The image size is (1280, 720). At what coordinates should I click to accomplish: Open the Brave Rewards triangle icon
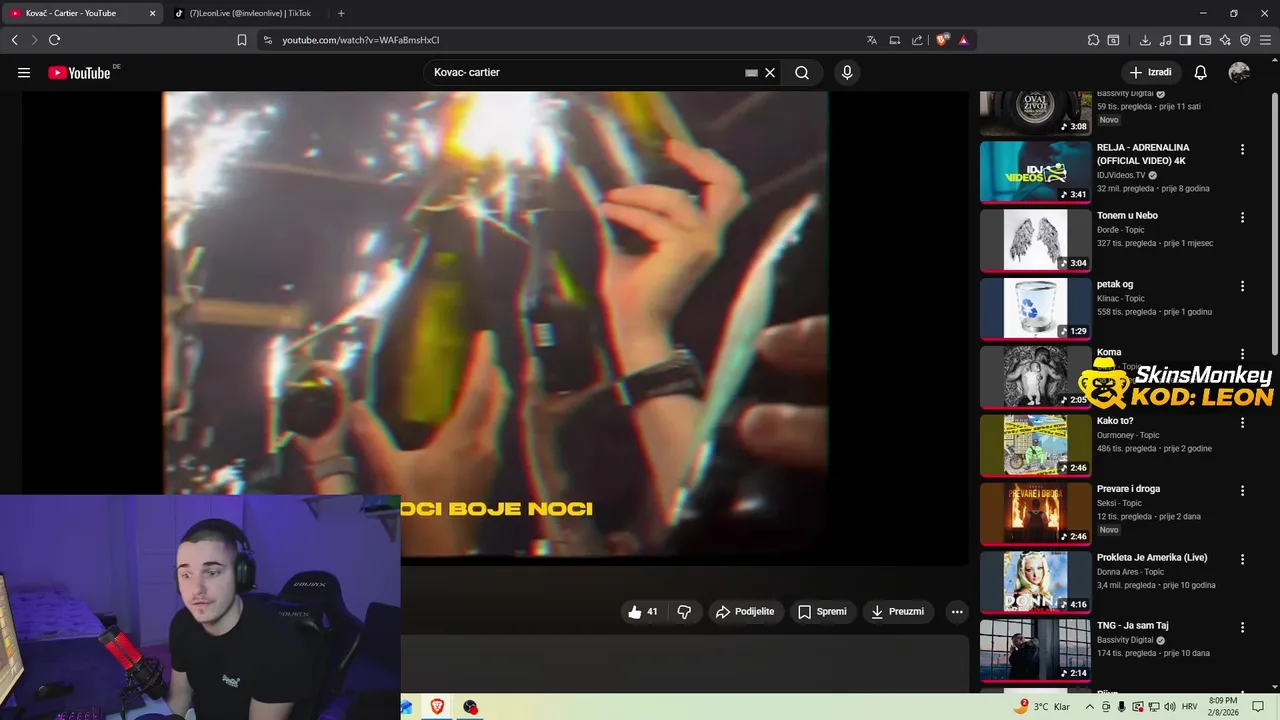tap(963, 40)
